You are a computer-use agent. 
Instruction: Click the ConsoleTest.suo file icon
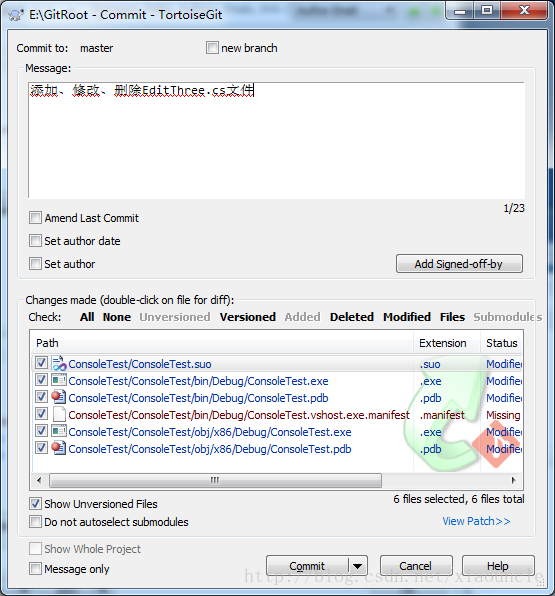point(59,363)
